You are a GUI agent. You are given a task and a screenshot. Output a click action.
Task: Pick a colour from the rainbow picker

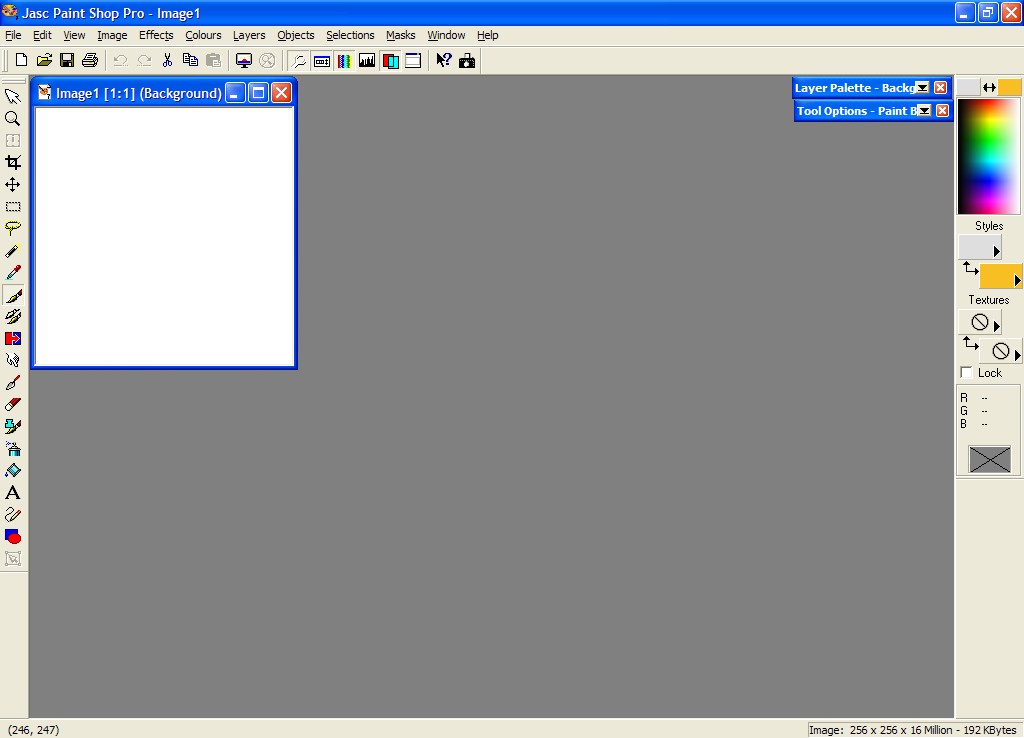pyautogui.click(x=989, y=156)
